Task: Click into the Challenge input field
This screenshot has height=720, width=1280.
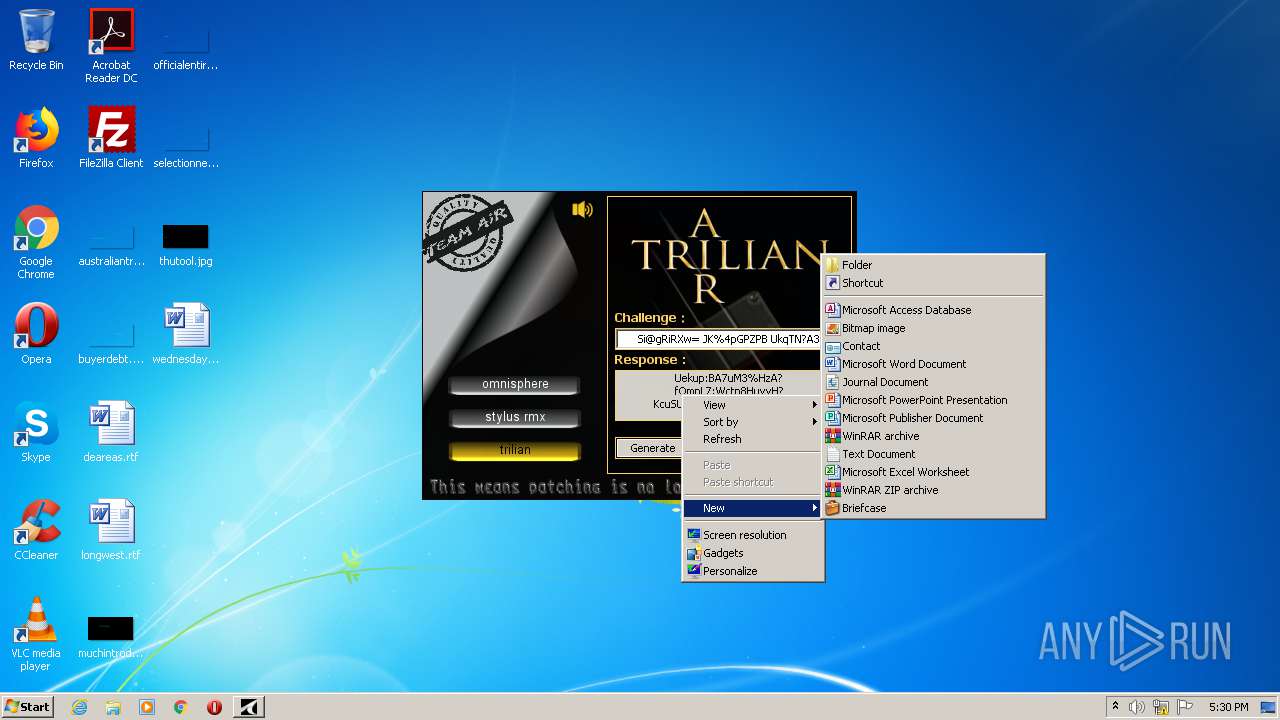Action: pos(718,339)
